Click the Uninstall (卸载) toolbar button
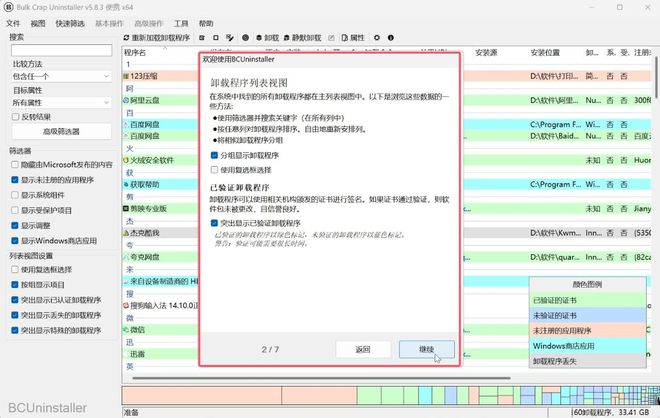The image size is (660, 418). (267, 38)
